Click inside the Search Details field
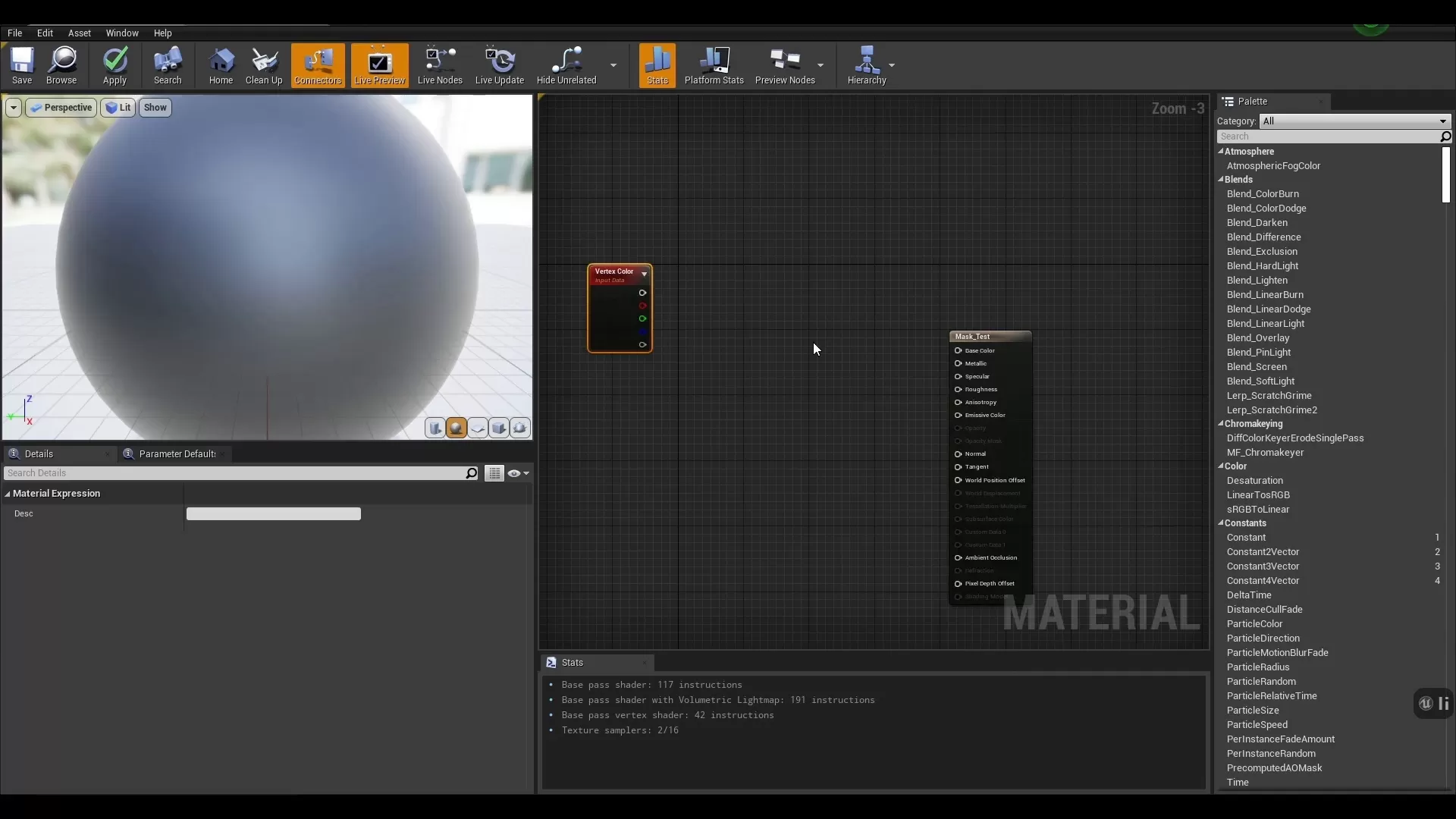This screenshot has height=819, width=1456. [x=227, y=472]
